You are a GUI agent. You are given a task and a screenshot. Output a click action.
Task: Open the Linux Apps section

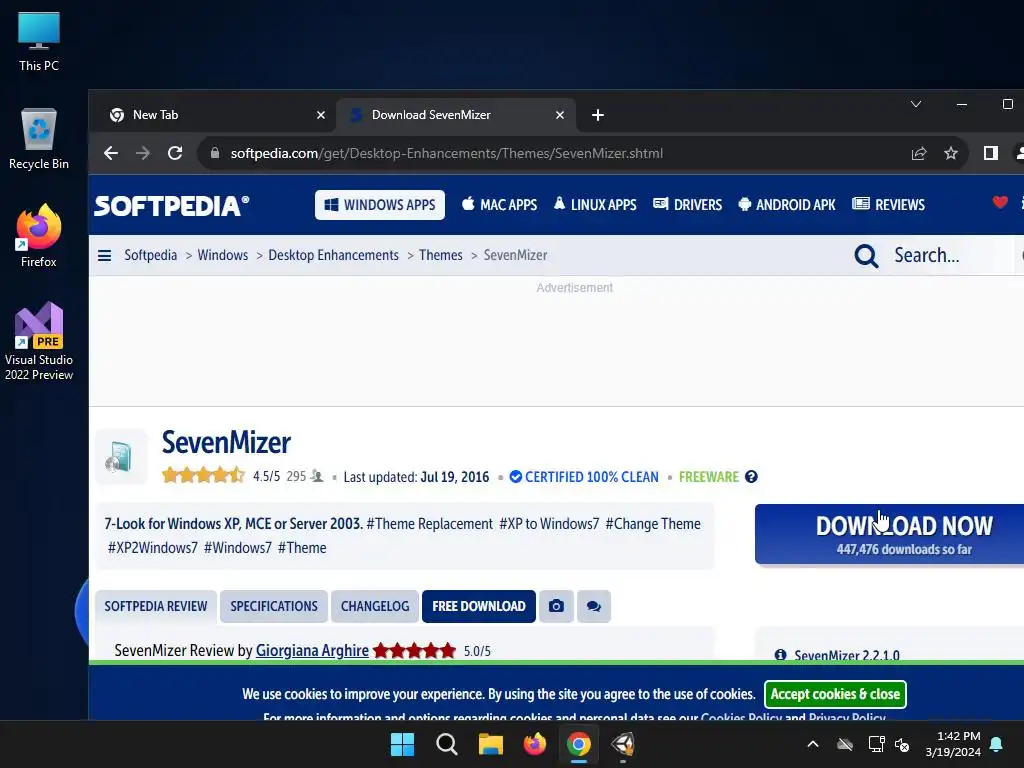tap(595, 205)
